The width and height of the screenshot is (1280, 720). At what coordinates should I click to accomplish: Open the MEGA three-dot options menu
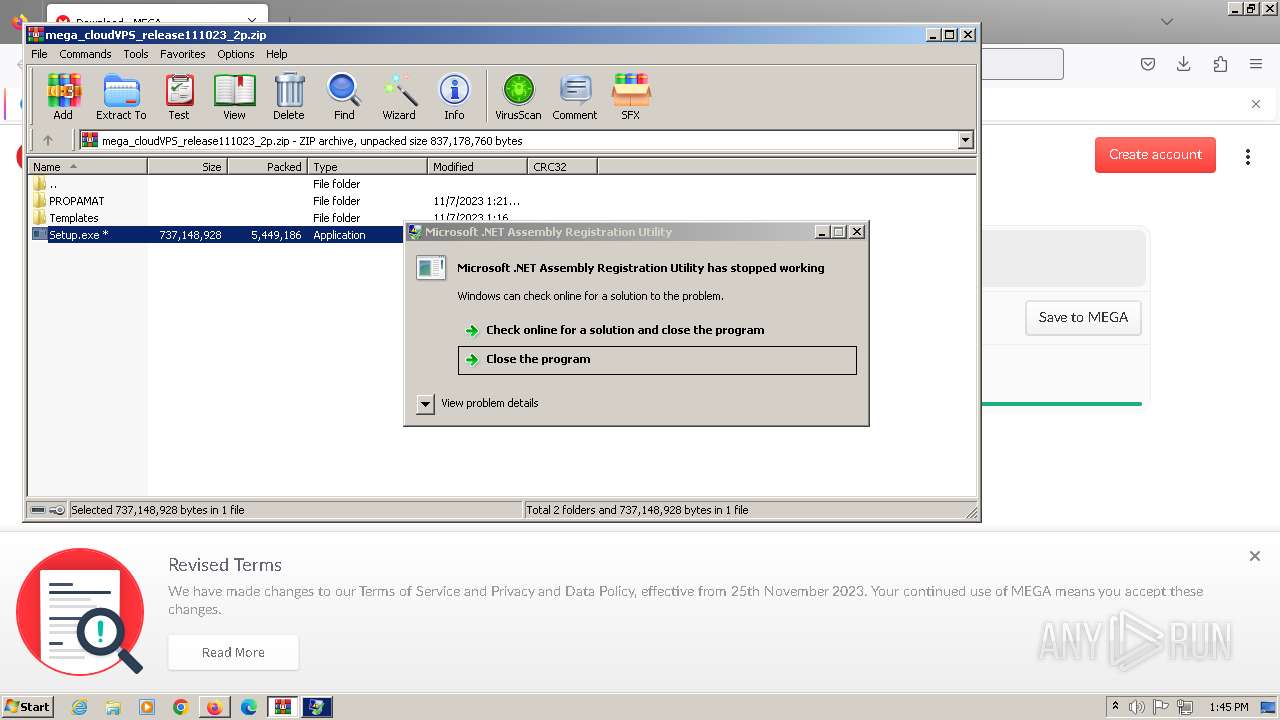[x=1247, y=157]
